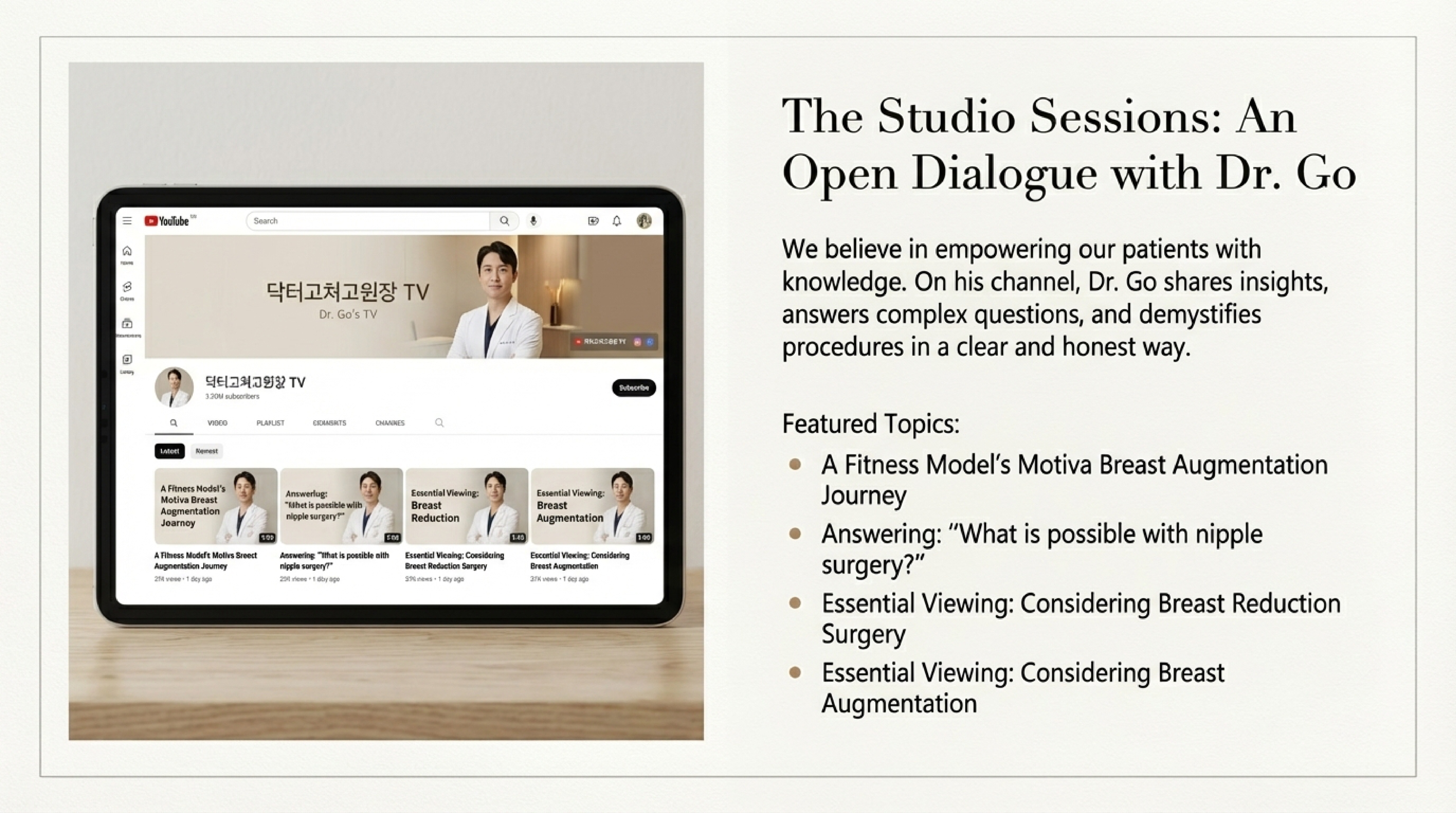
Task: Click in the Search input field
Action: (367, 221)
